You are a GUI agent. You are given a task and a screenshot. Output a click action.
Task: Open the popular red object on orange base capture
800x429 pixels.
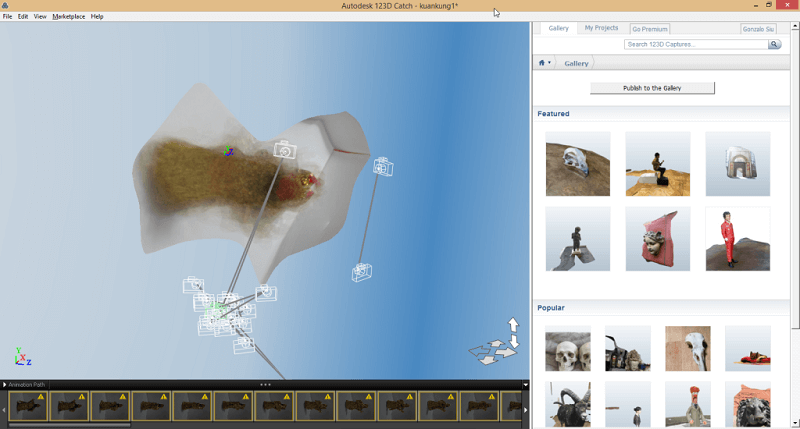point(748,348)
